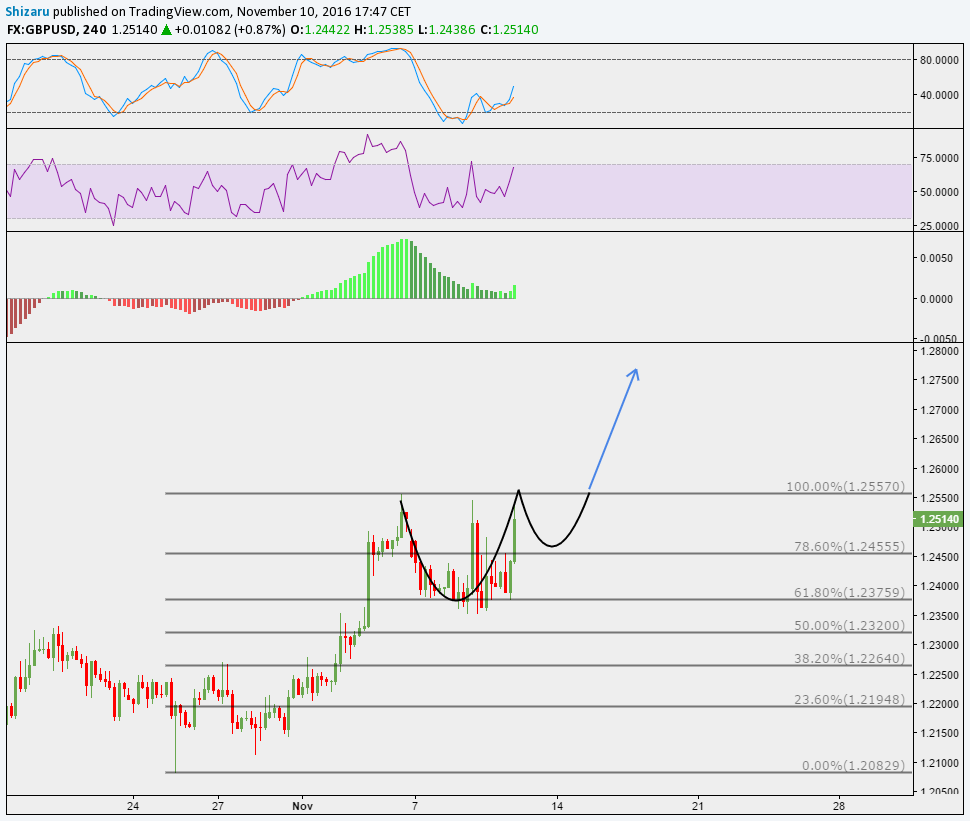Image resolution: width=970 pixels, height=821 pixels.
Task: Click the 40.0000 stochastic scale label
Action: click(x=940, y=95)
